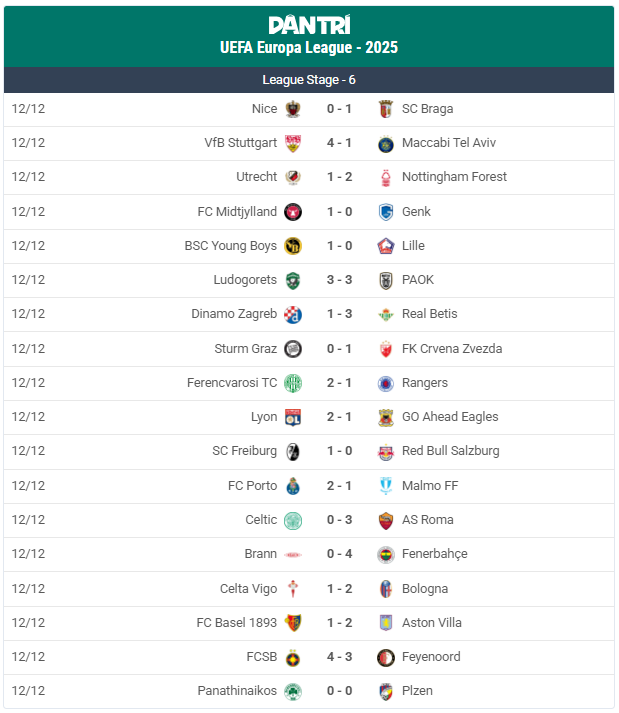Select the League Stage - 6 header
619x713 pixels.
coord(309,80)
